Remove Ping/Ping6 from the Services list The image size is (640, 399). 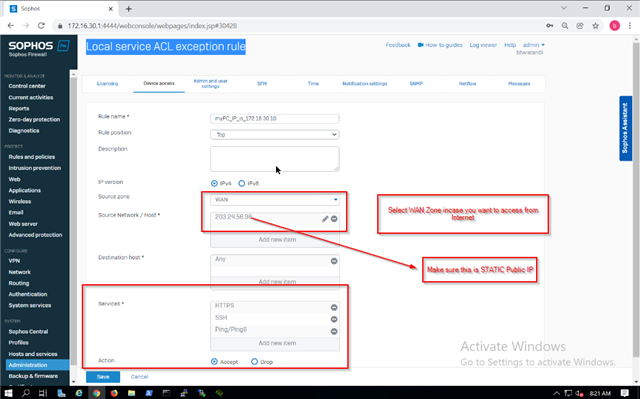point(334,331)
